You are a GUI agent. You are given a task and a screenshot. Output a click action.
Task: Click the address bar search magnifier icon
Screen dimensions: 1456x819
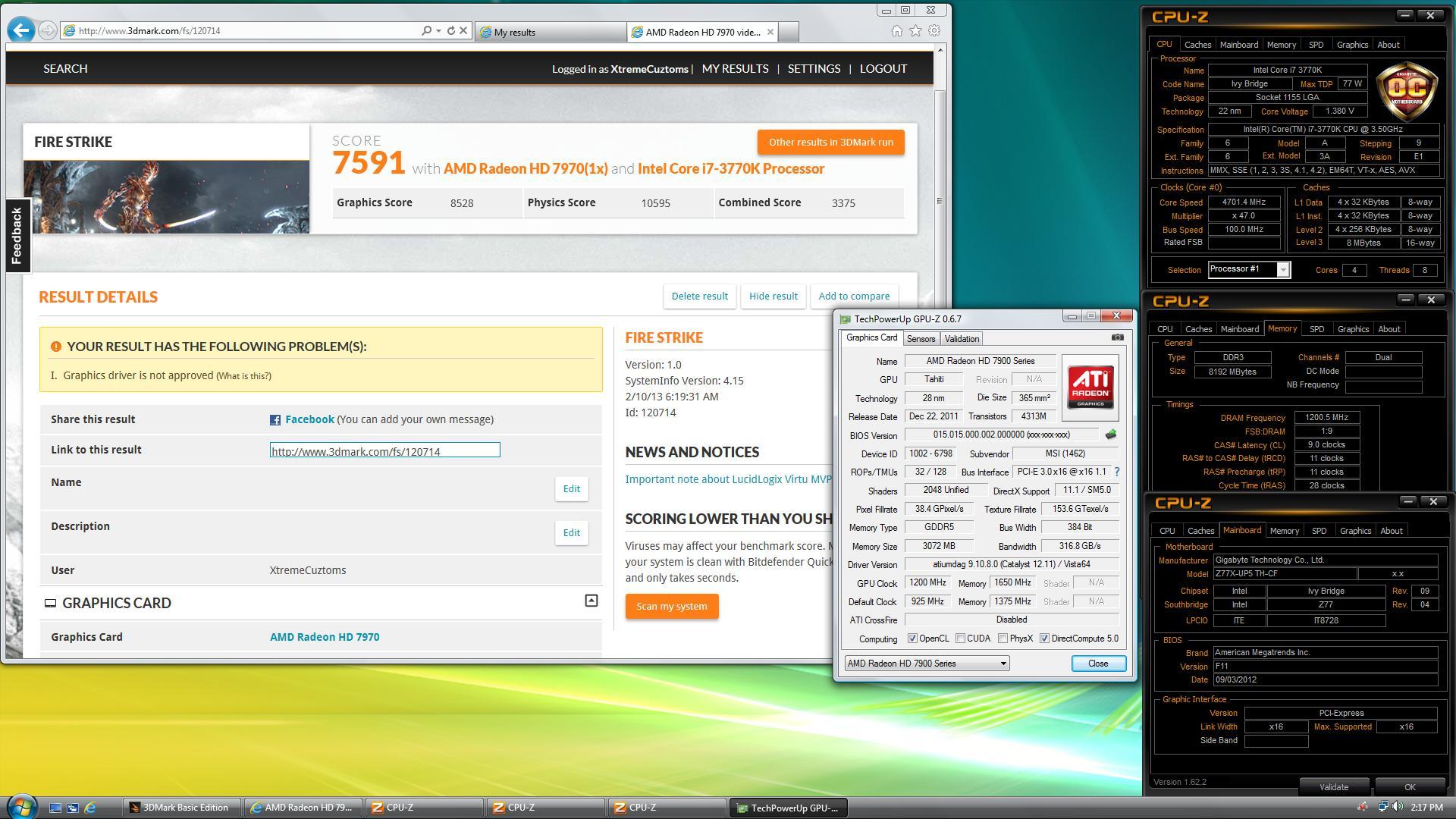point(426,31)
